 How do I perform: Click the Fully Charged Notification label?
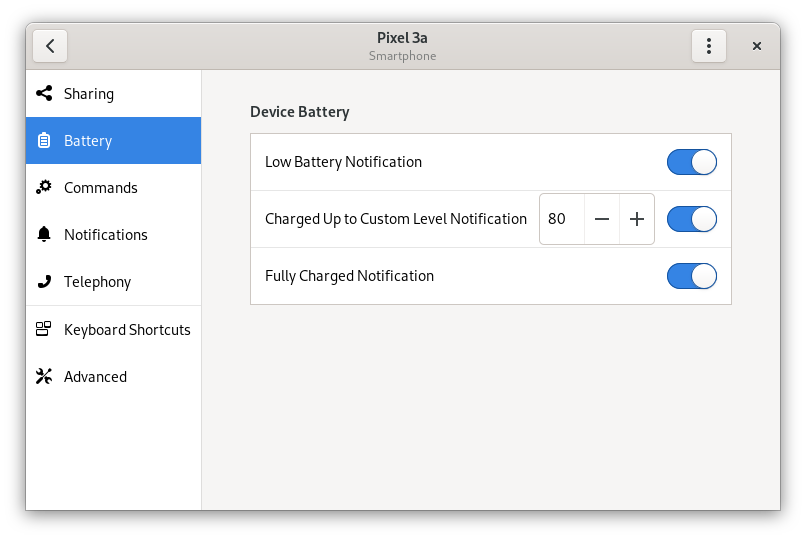pos(350,276)
